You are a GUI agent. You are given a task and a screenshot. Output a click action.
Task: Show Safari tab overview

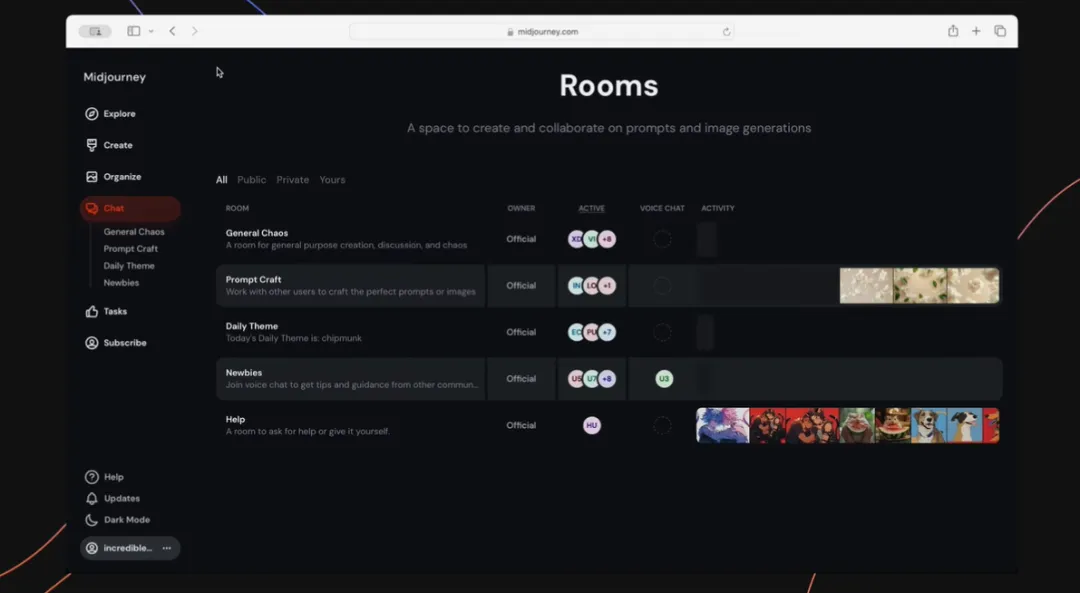[x=1000, y=31]
